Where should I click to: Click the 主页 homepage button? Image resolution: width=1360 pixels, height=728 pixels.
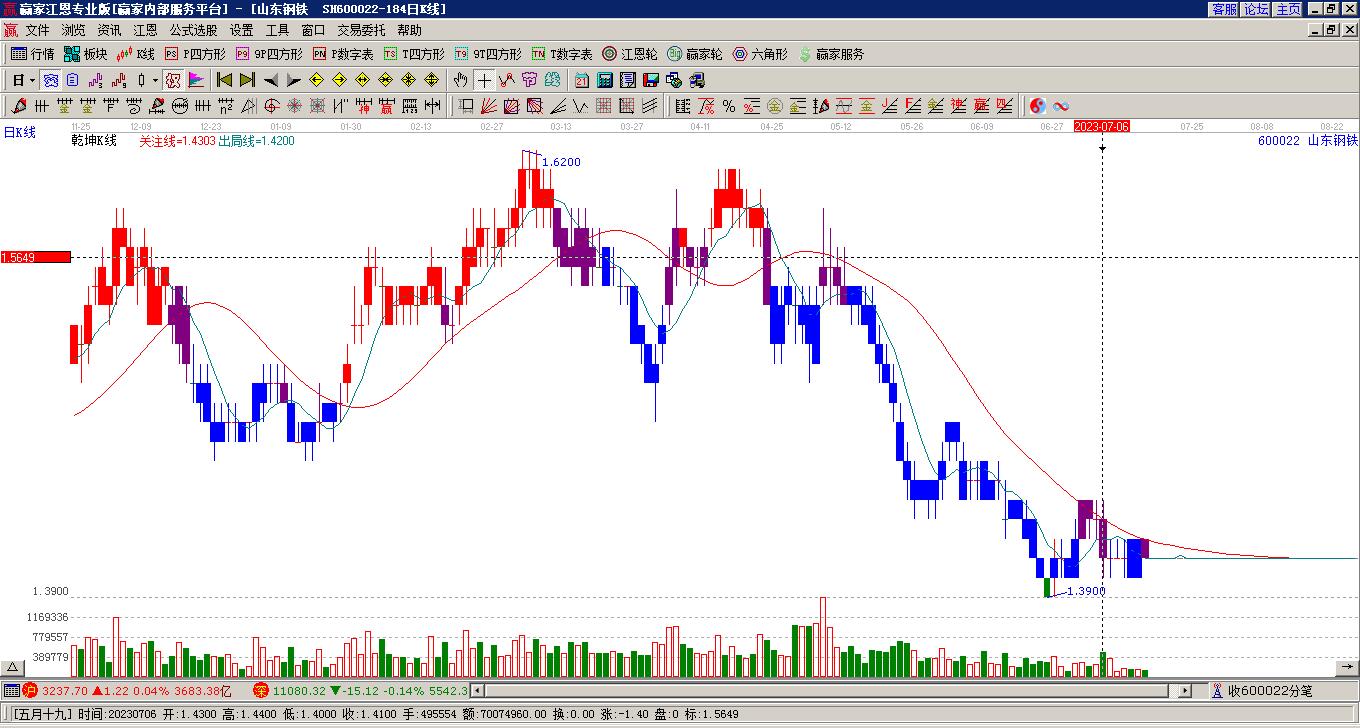tap(1288, 9)
